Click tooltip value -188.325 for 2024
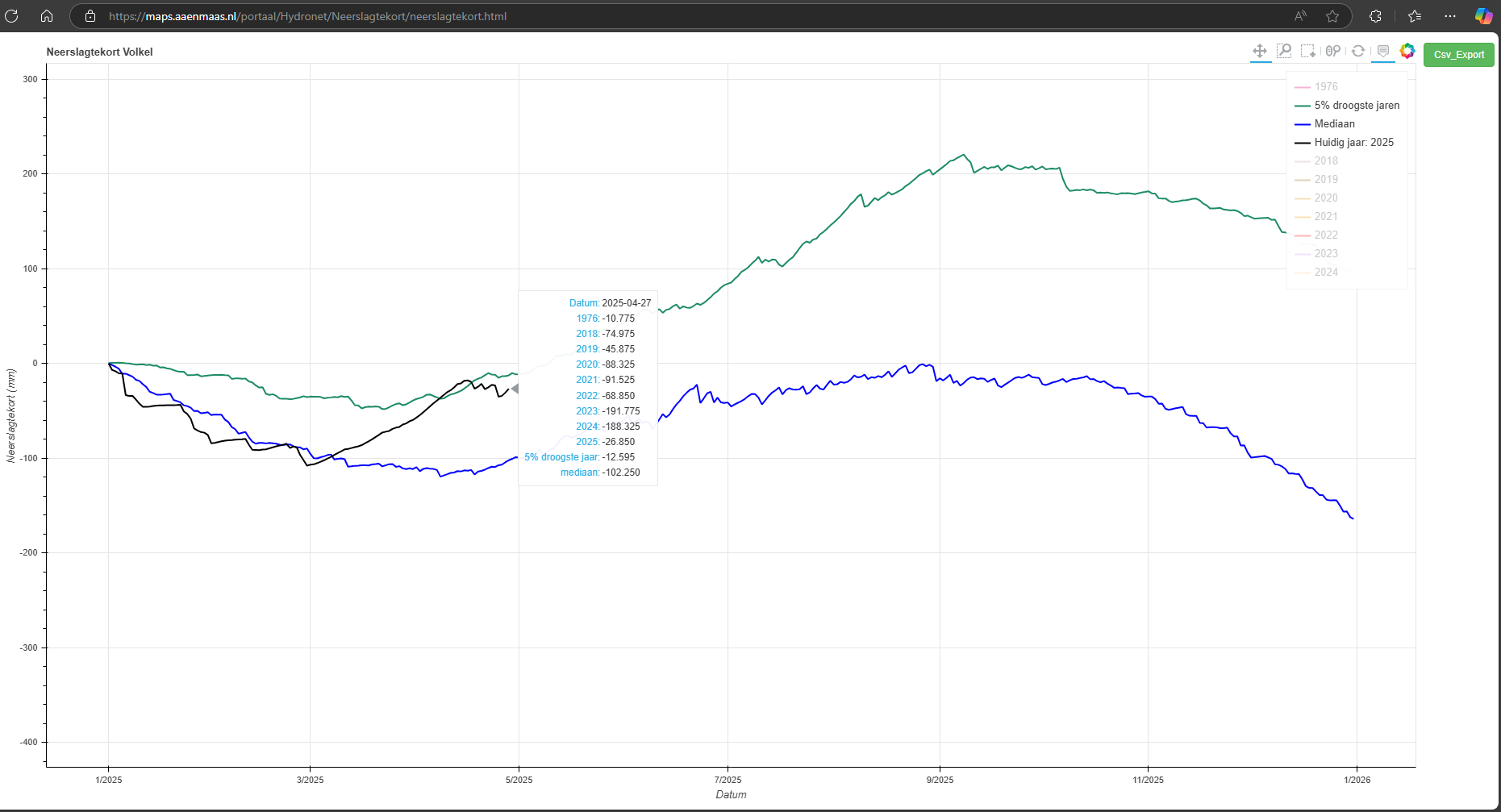This screenshot has width=1501, height=812. pos(621,427)
